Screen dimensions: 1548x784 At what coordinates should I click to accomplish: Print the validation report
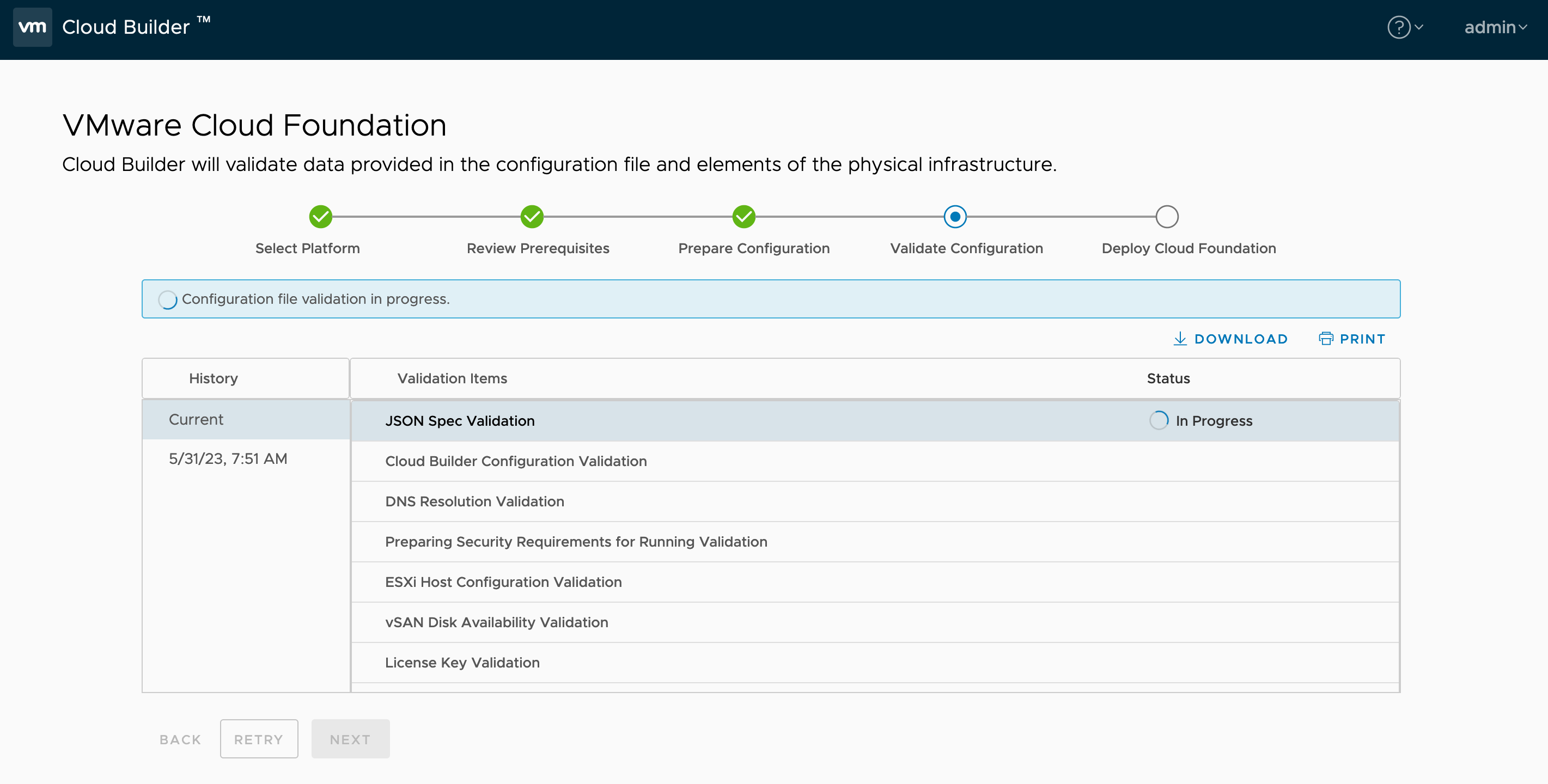pyautogui.click(x=1351, y=339)
